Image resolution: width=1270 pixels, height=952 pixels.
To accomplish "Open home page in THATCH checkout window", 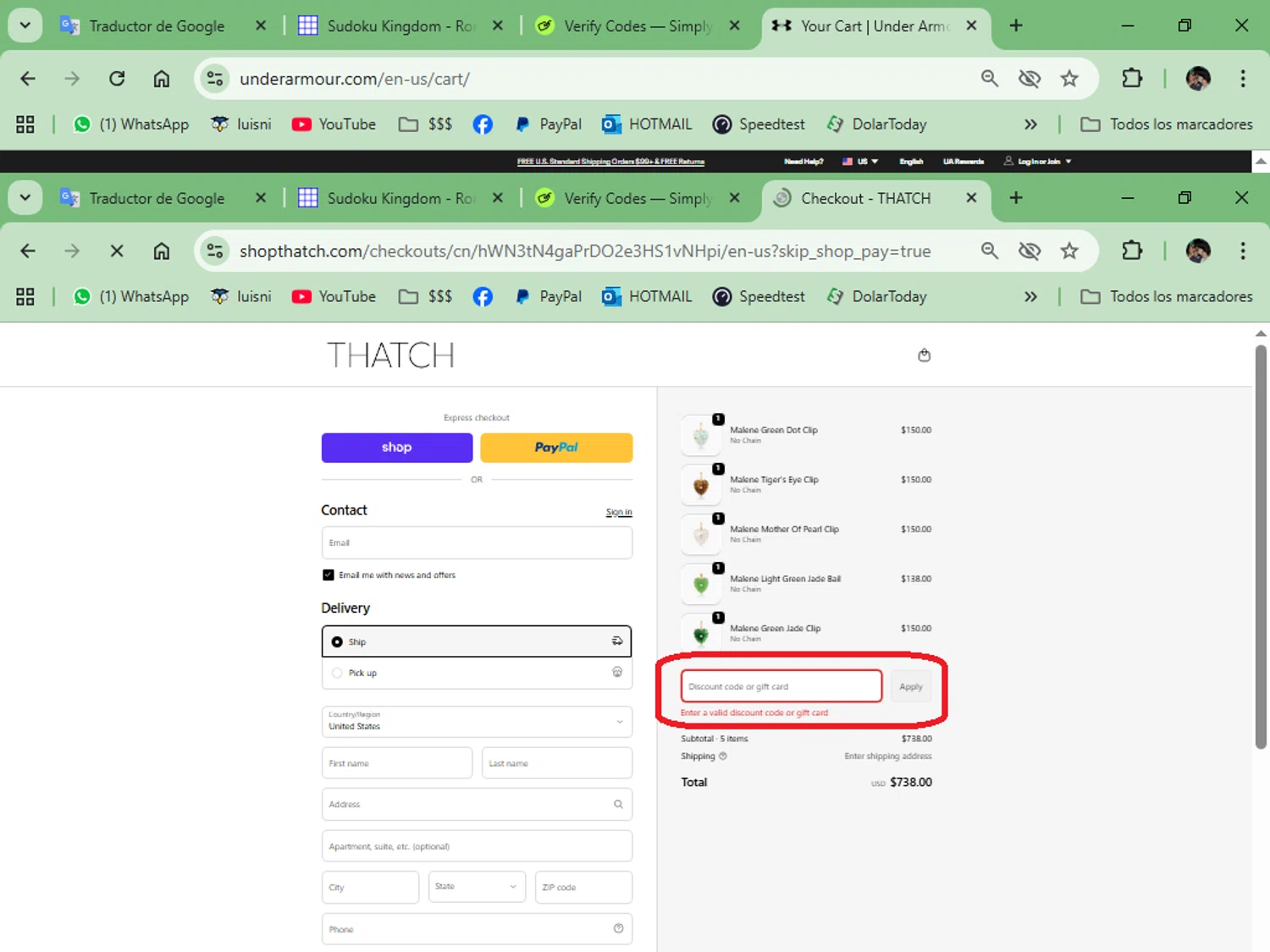I will point(161,251).
